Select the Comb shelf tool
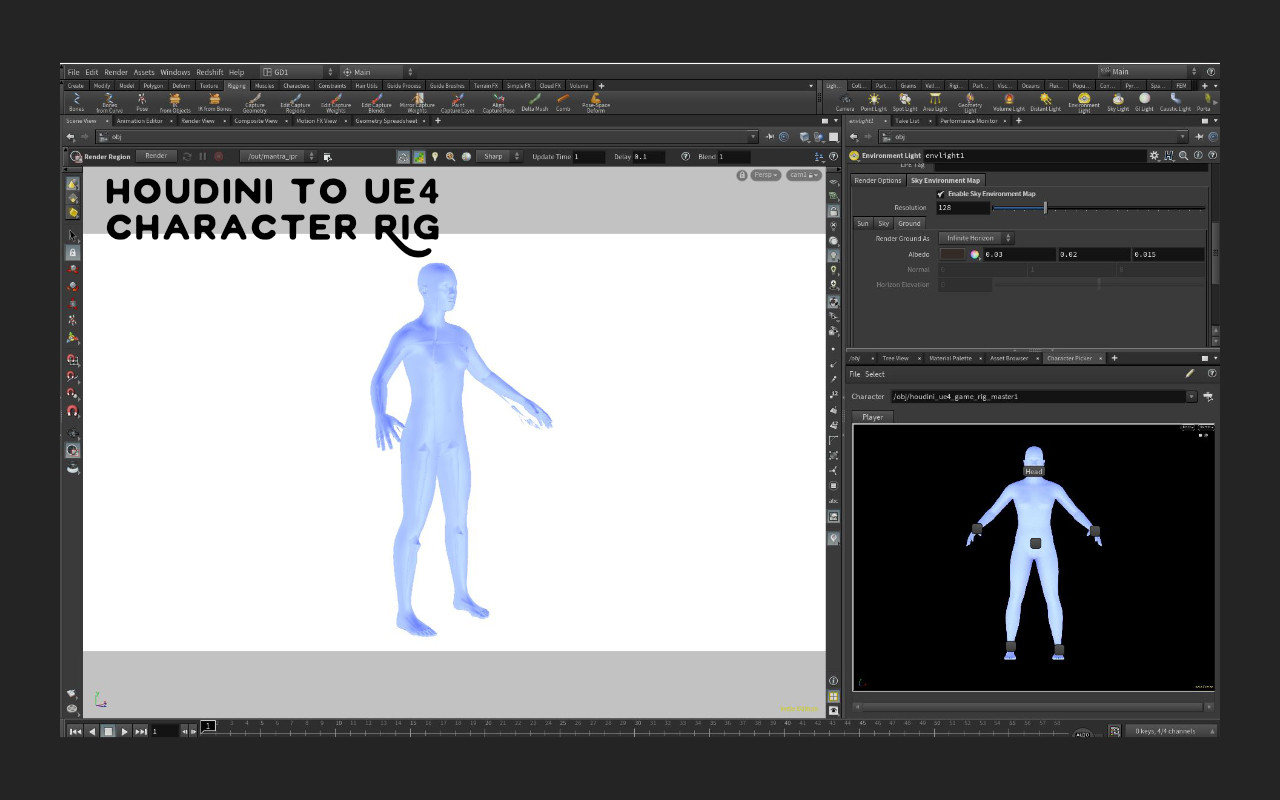Viewport: 1280px width, 800px height. 563,102
